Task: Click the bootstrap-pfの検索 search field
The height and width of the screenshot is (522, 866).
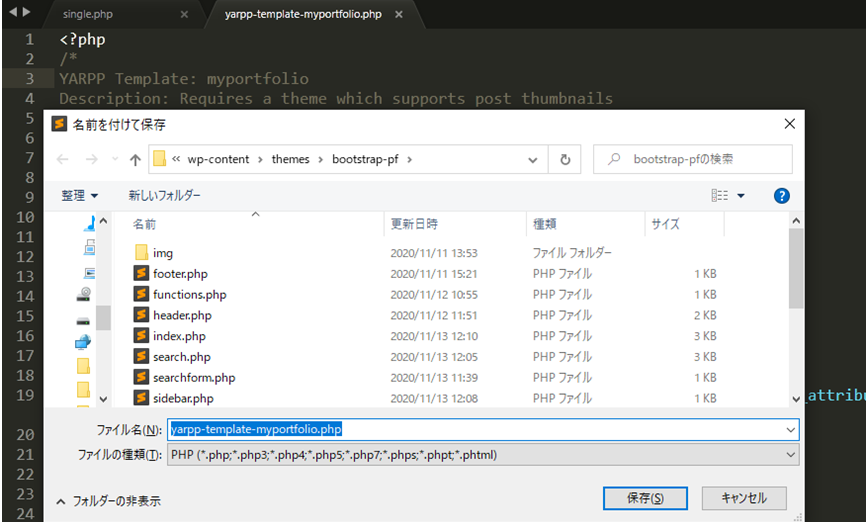Action: coord(700,159)
